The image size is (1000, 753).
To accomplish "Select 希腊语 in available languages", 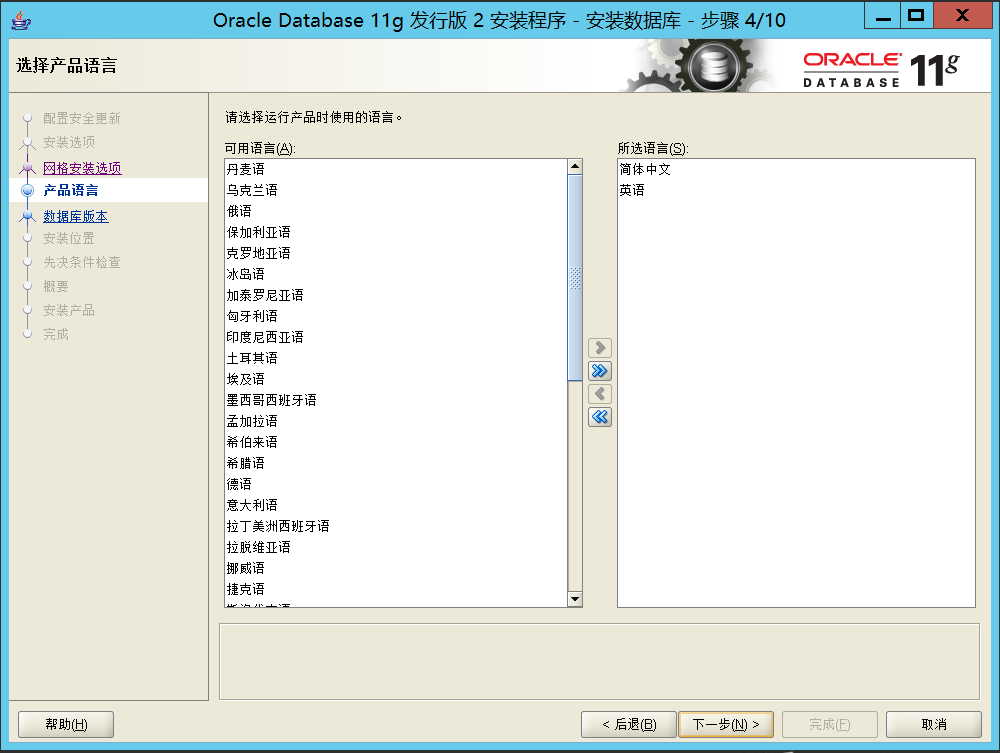I will coord(395,464).
